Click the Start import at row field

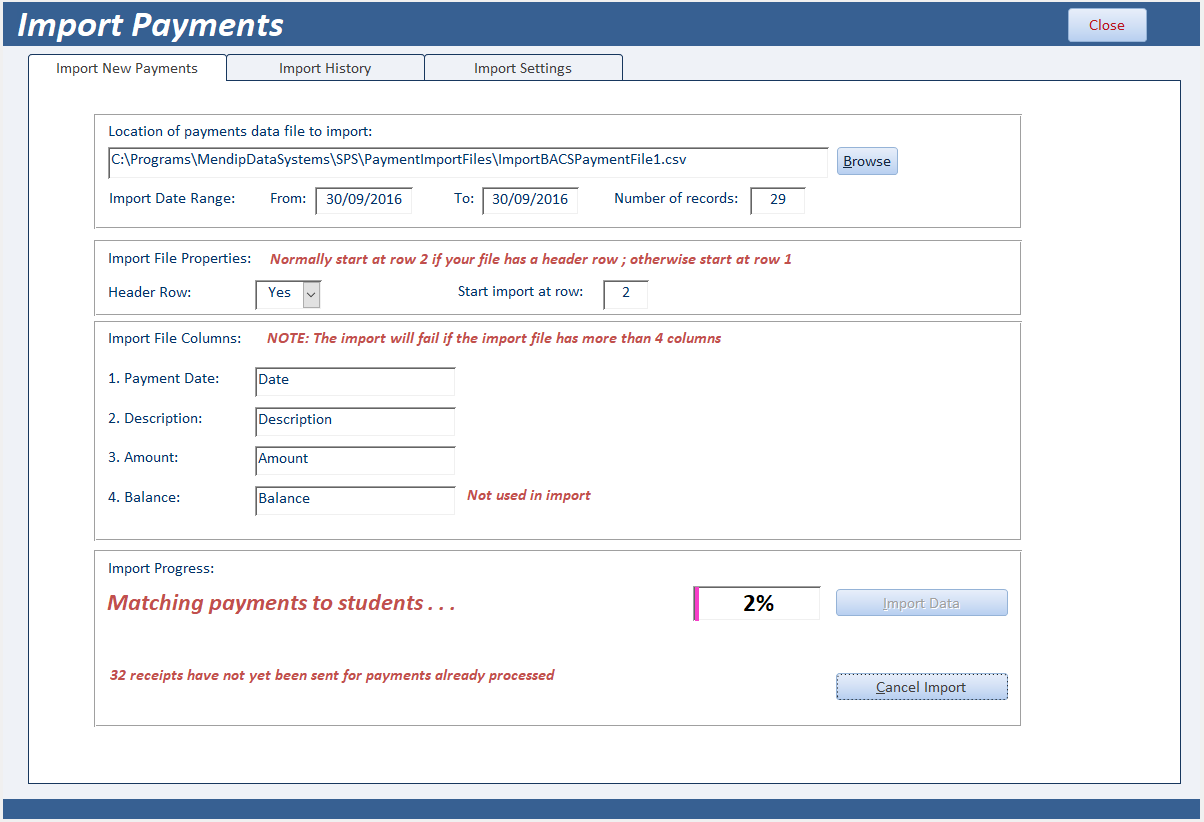626,294
